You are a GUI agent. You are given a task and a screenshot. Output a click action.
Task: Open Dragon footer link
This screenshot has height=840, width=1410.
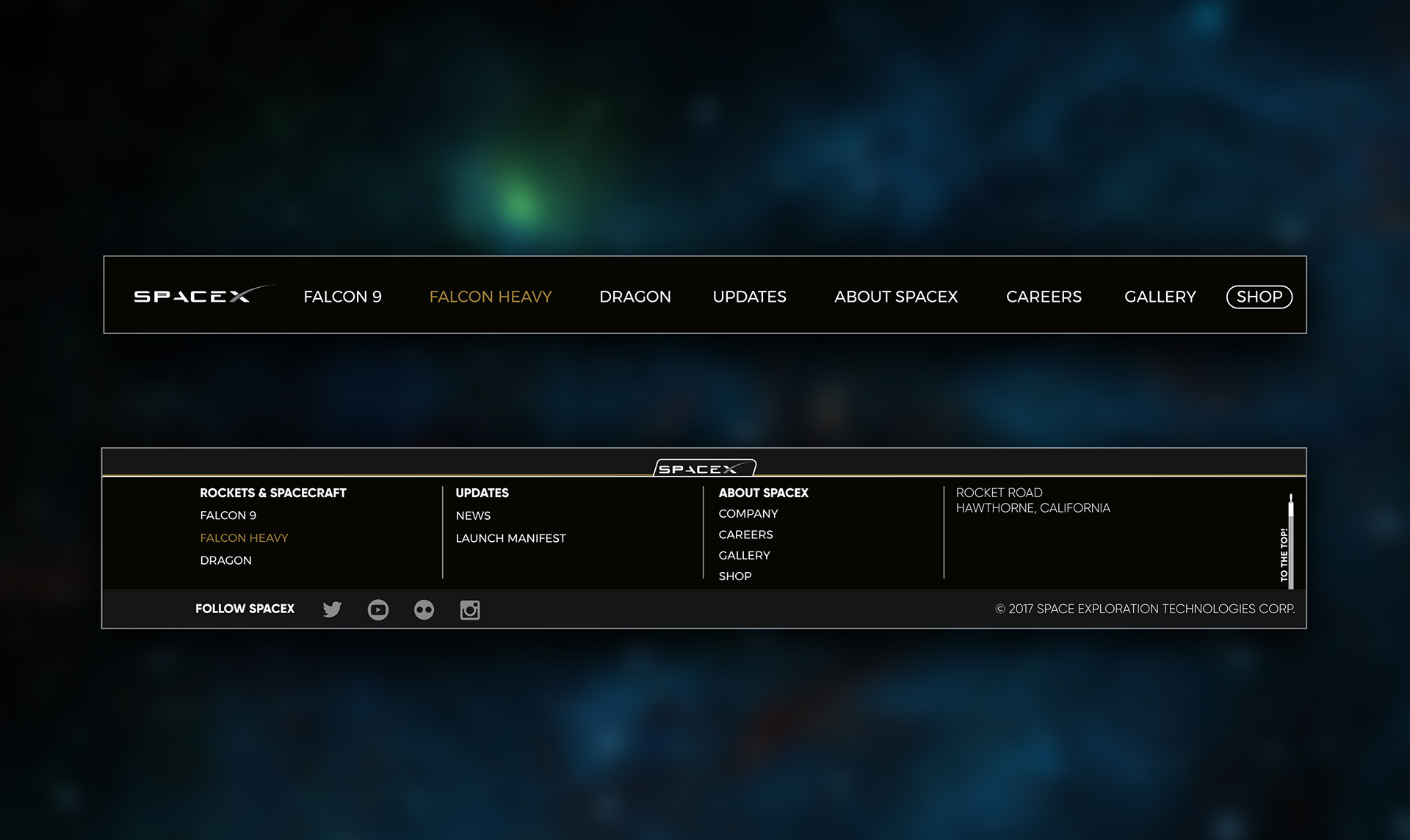226,560
